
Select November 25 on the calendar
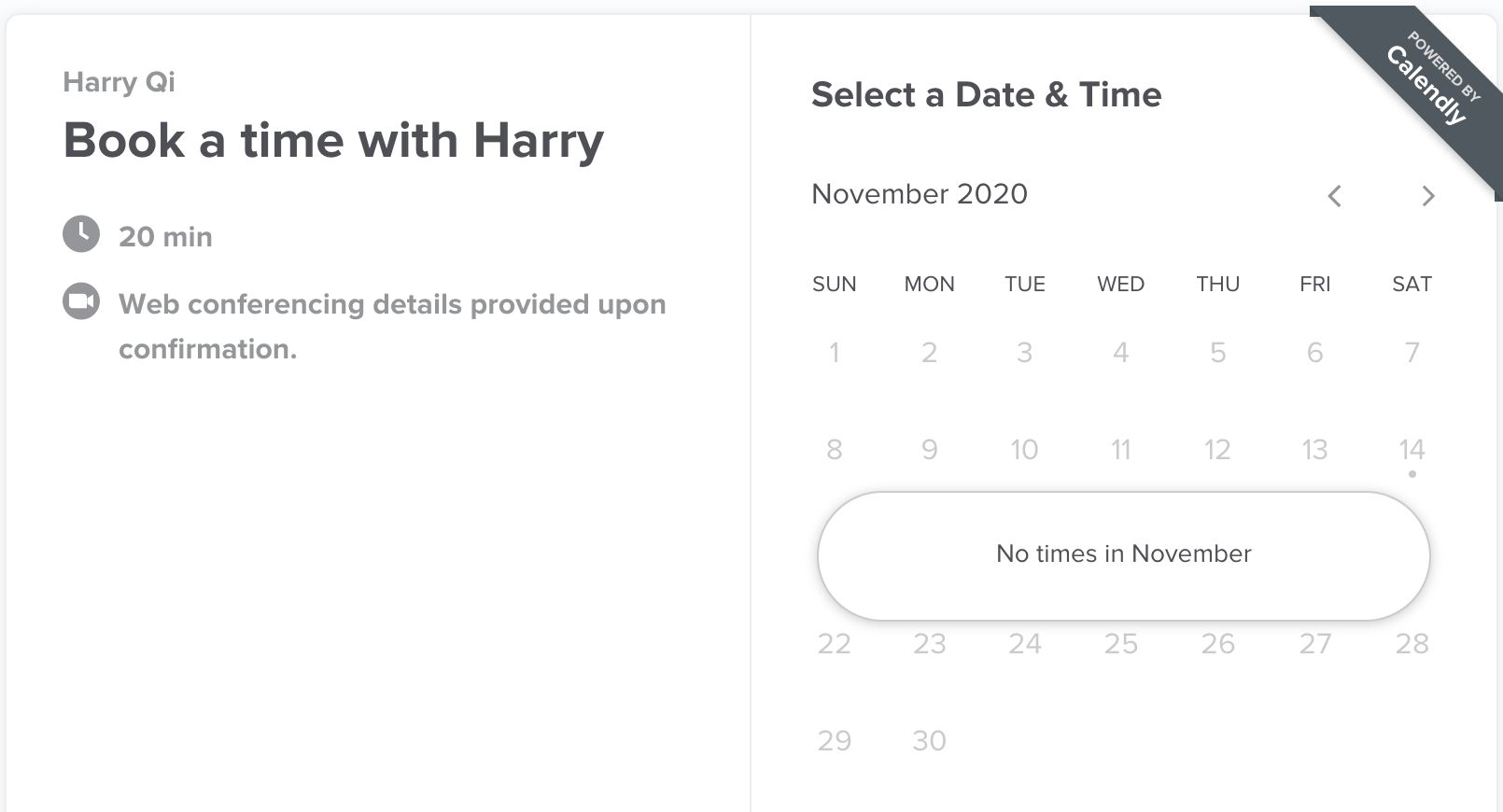(1120, 643)
